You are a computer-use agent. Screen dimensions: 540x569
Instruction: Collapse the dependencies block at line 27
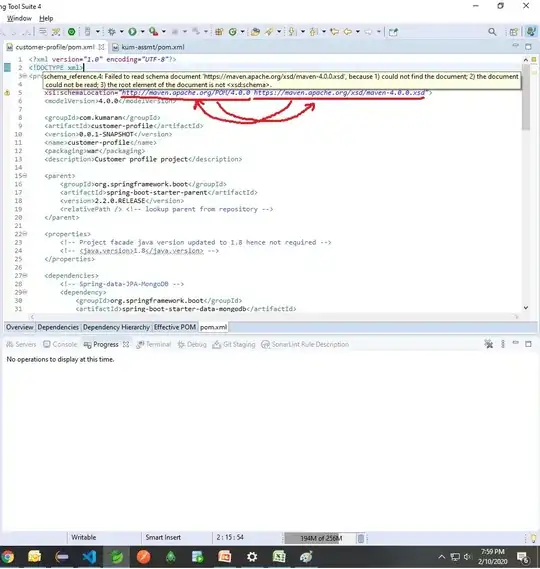(25, 276)
